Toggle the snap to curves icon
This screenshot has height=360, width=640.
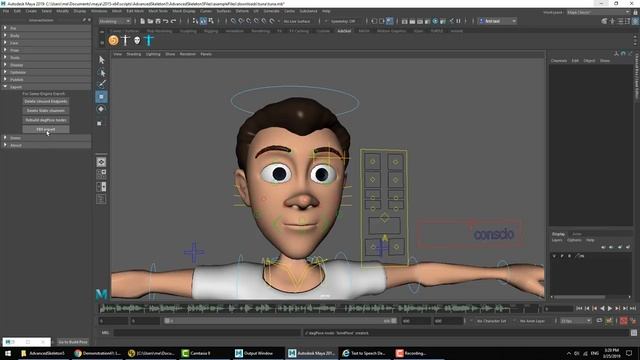point(241,21)
